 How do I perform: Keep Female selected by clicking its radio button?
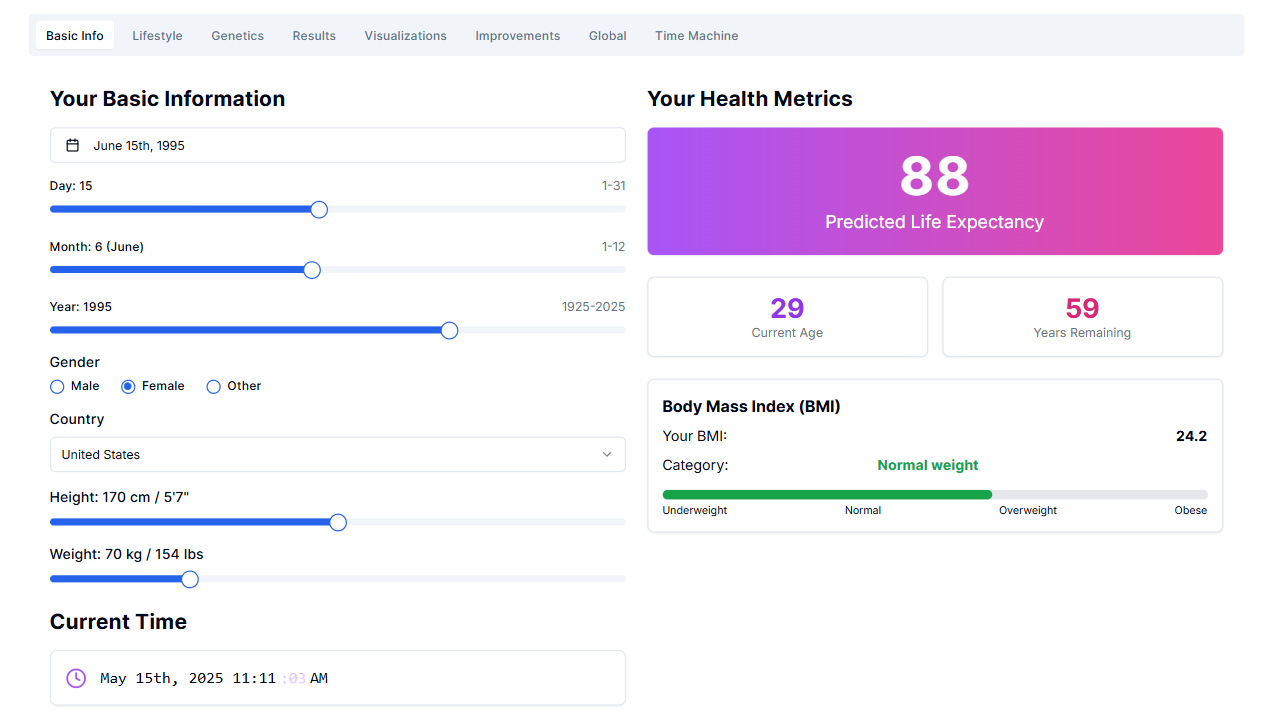coord(129,386)
